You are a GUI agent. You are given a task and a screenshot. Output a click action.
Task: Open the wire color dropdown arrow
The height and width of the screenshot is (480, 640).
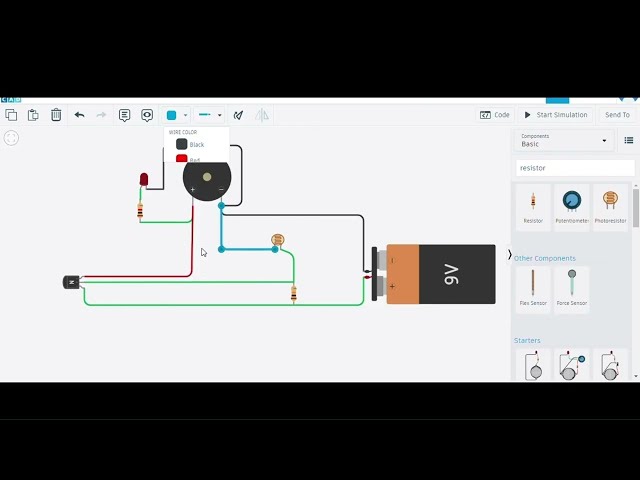click(x=185, y=115)
